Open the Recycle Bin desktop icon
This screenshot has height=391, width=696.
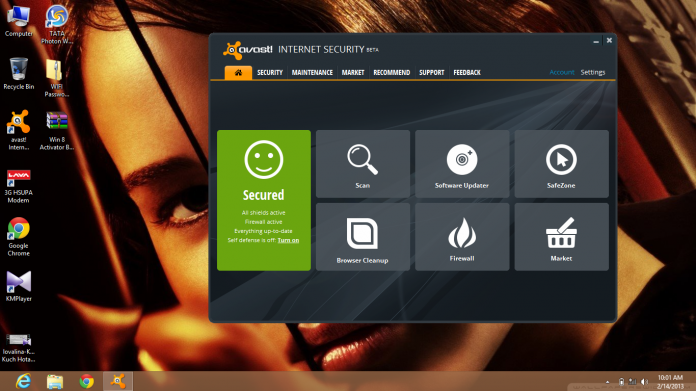(19, 74)
